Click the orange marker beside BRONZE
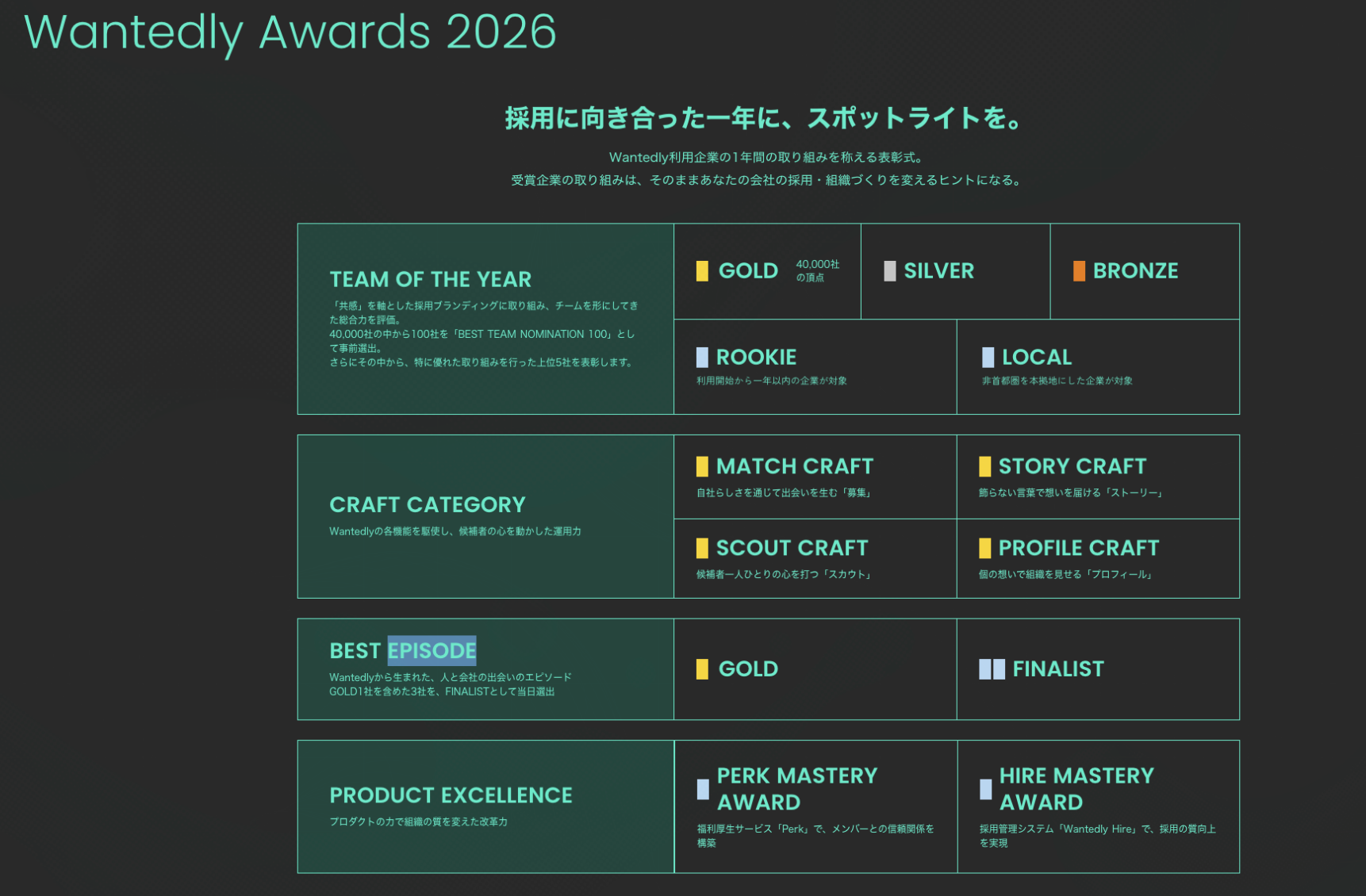This screenshot has width=1366, height=896. (1079, 271)
